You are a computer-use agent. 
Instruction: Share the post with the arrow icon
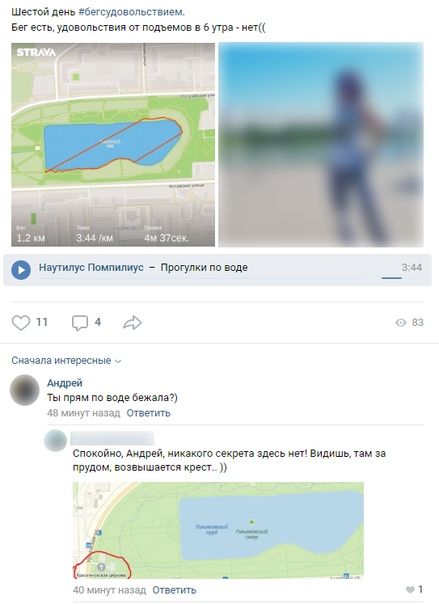tap(132, 322)
